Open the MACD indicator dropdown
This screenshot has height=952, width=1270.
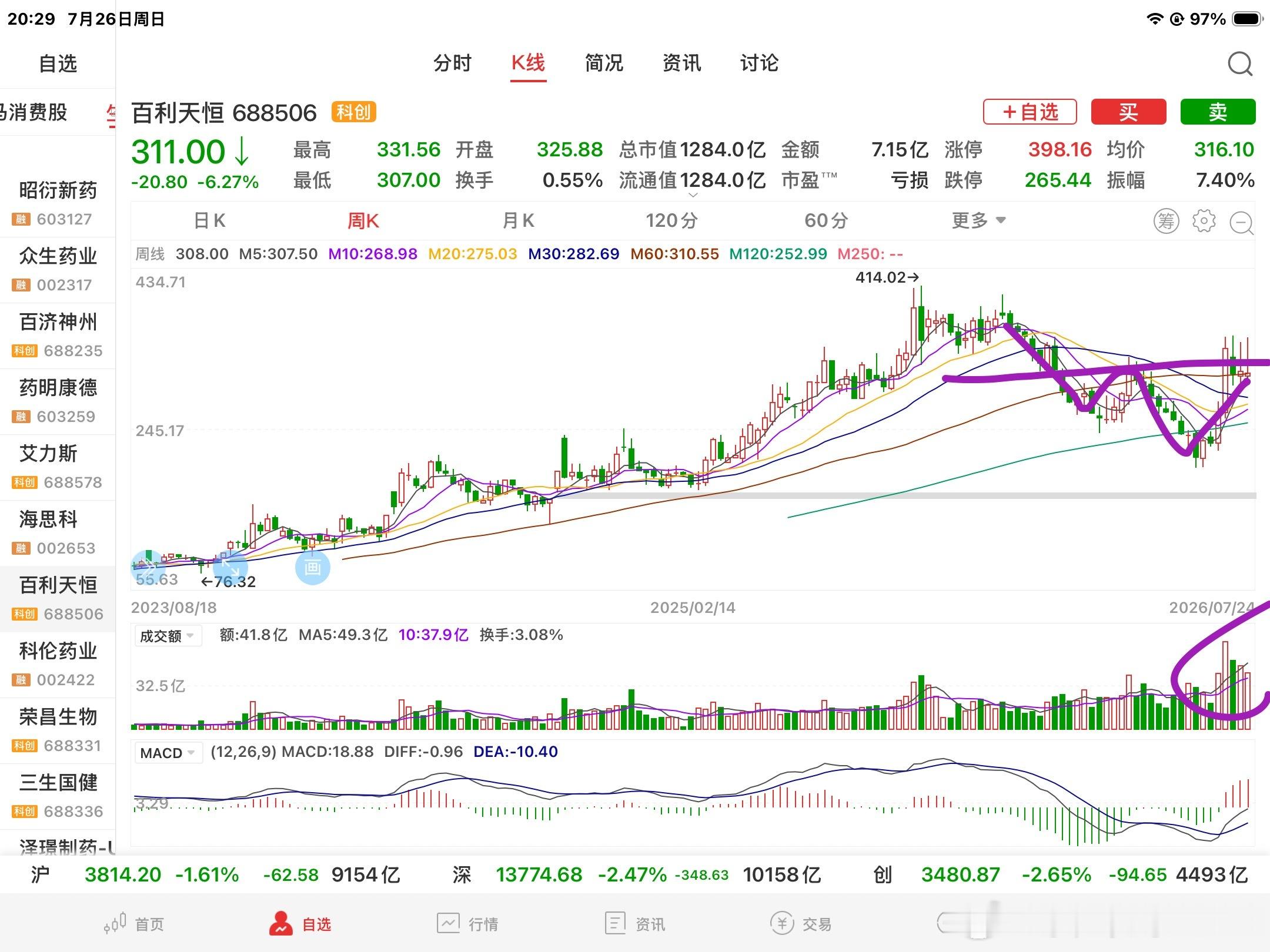168,753
